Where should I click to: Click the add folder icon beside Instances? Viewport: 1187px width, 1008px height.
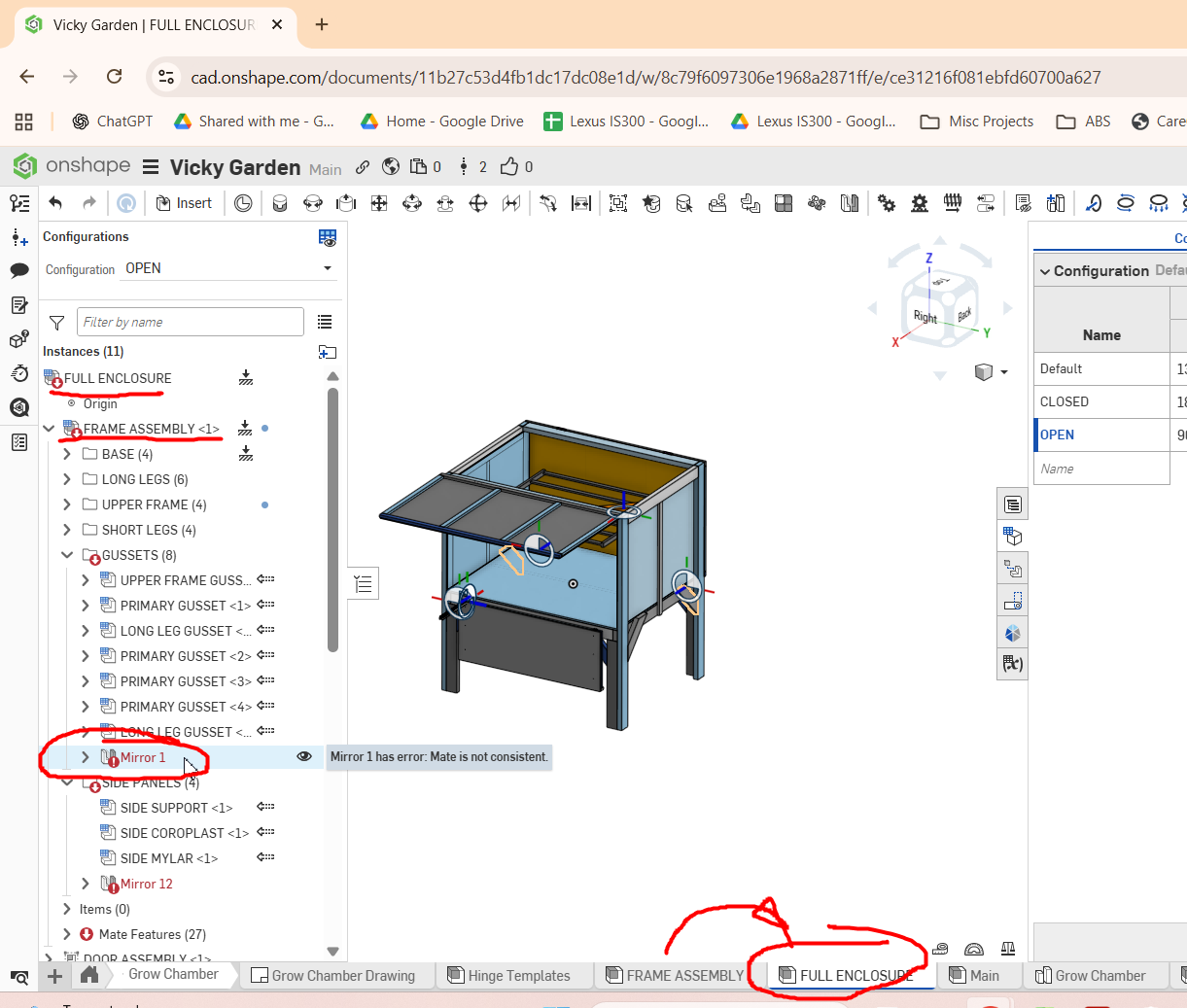pyautogui.click(x=328, y=352)
